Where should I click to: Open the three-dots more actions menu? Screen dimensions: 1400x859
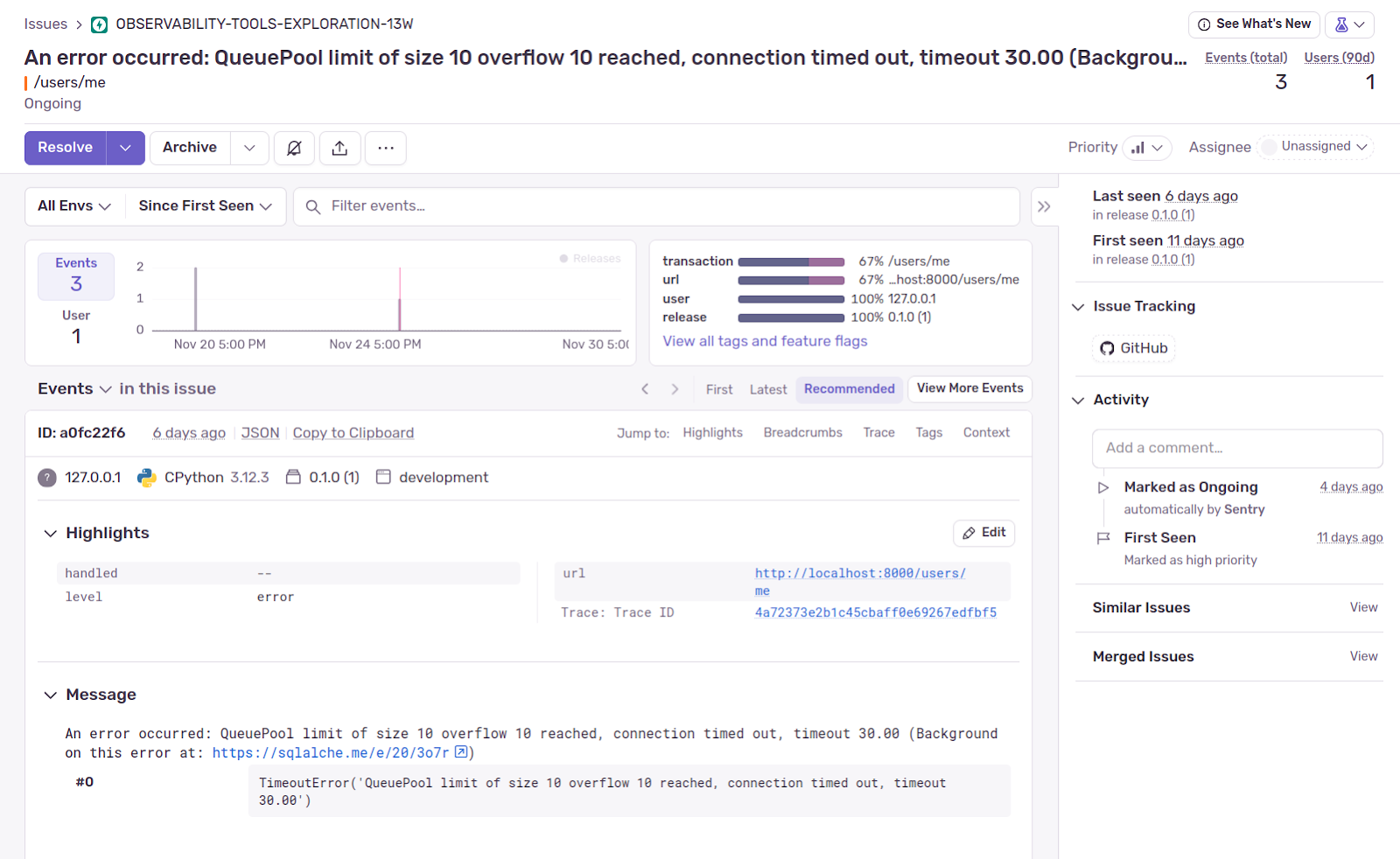coord(386,148)
